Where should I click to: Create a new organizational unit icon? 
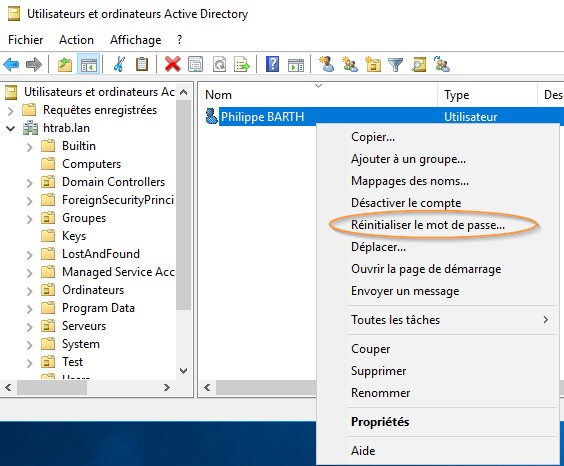pyautogui.click(x=373, y=64)
